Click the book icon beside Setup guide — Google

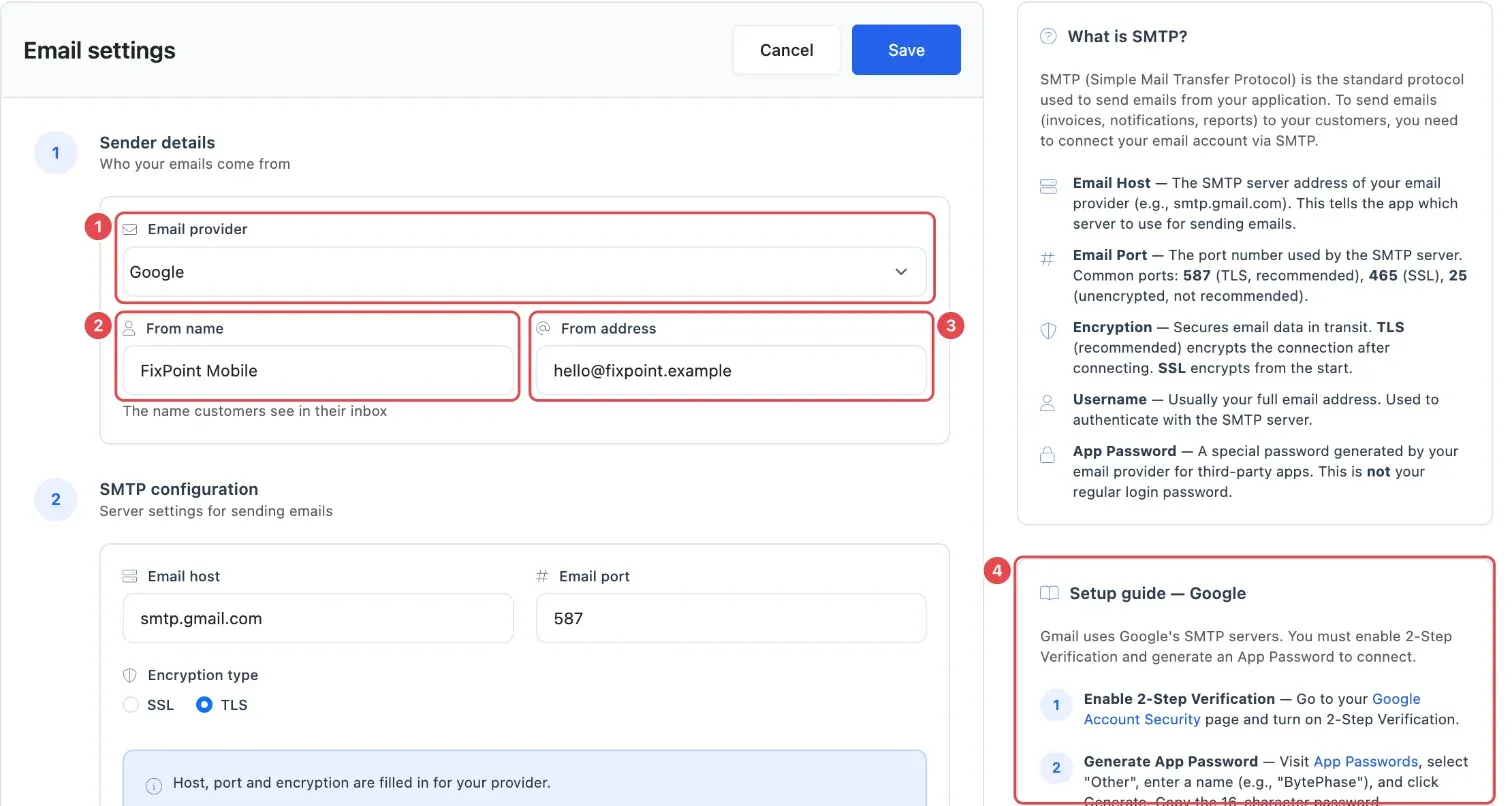[x=1049, y=593]
